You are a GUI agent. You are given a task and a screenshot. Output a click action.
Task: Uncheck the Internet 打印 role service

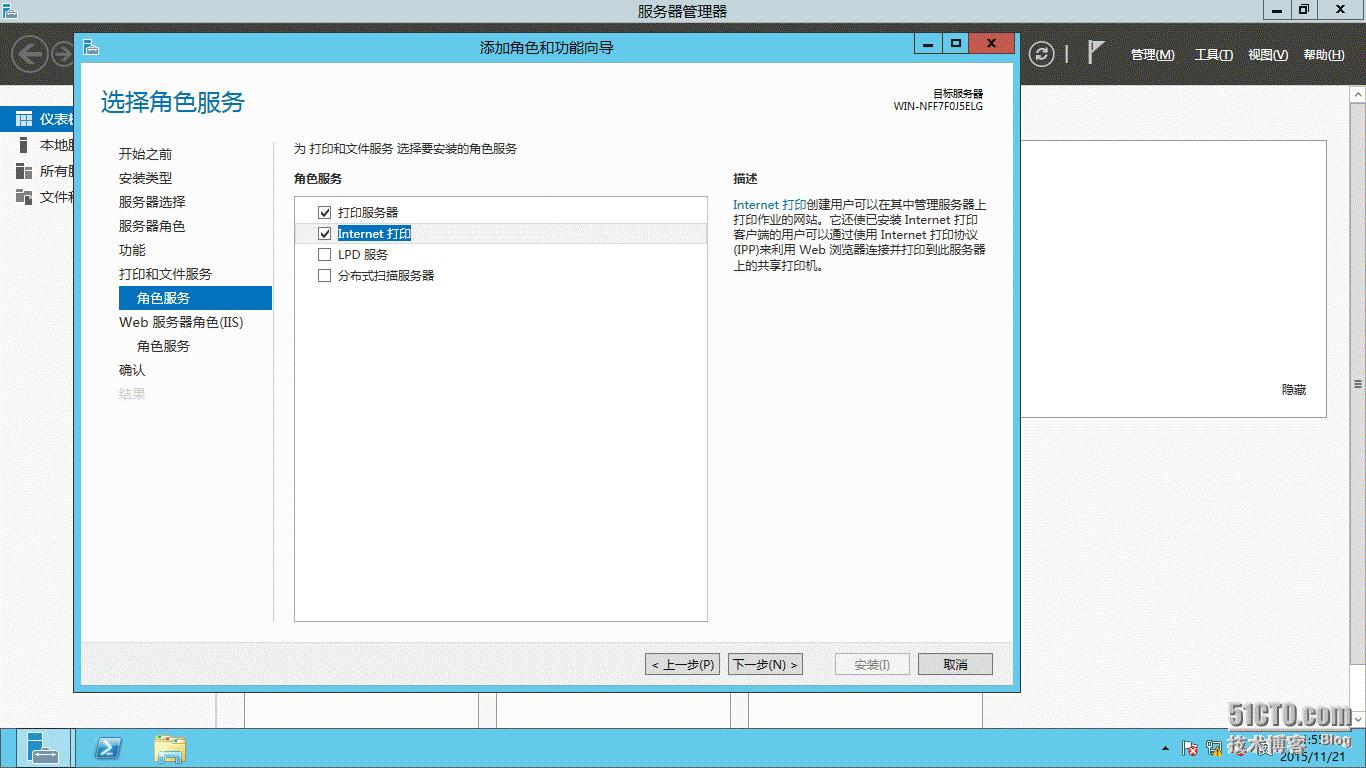pos(324,233)
